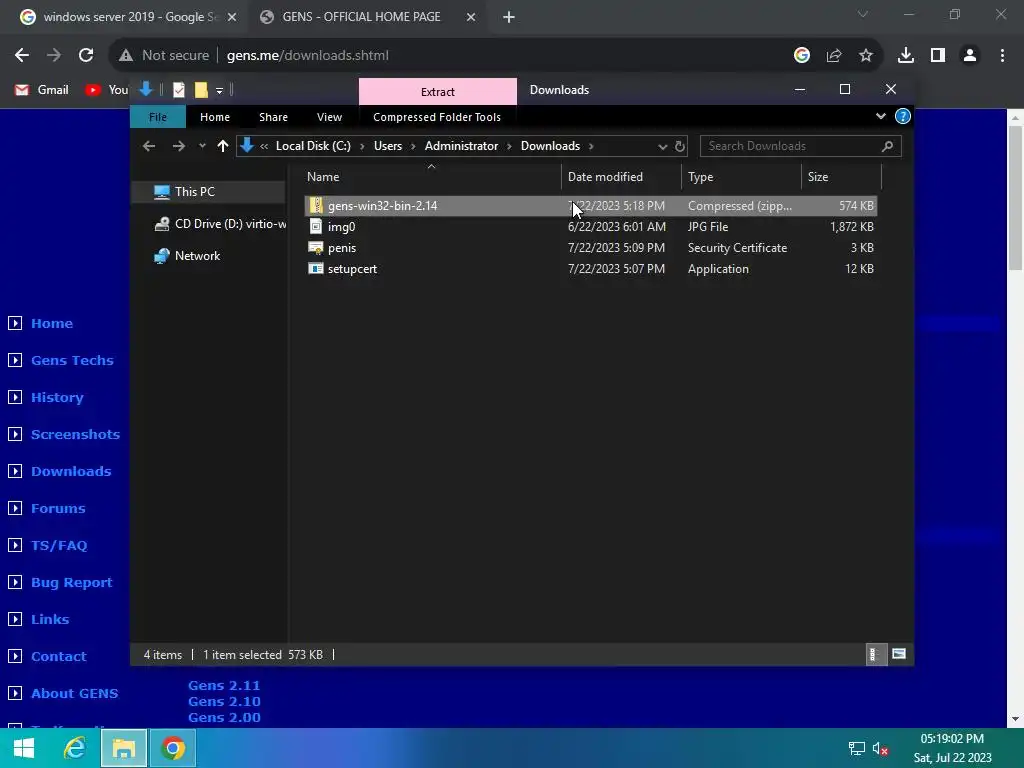The height and width of the screenshot is (768, 1024).
Task: Click the Chrome taskbar icon
Action: [173, 748]
